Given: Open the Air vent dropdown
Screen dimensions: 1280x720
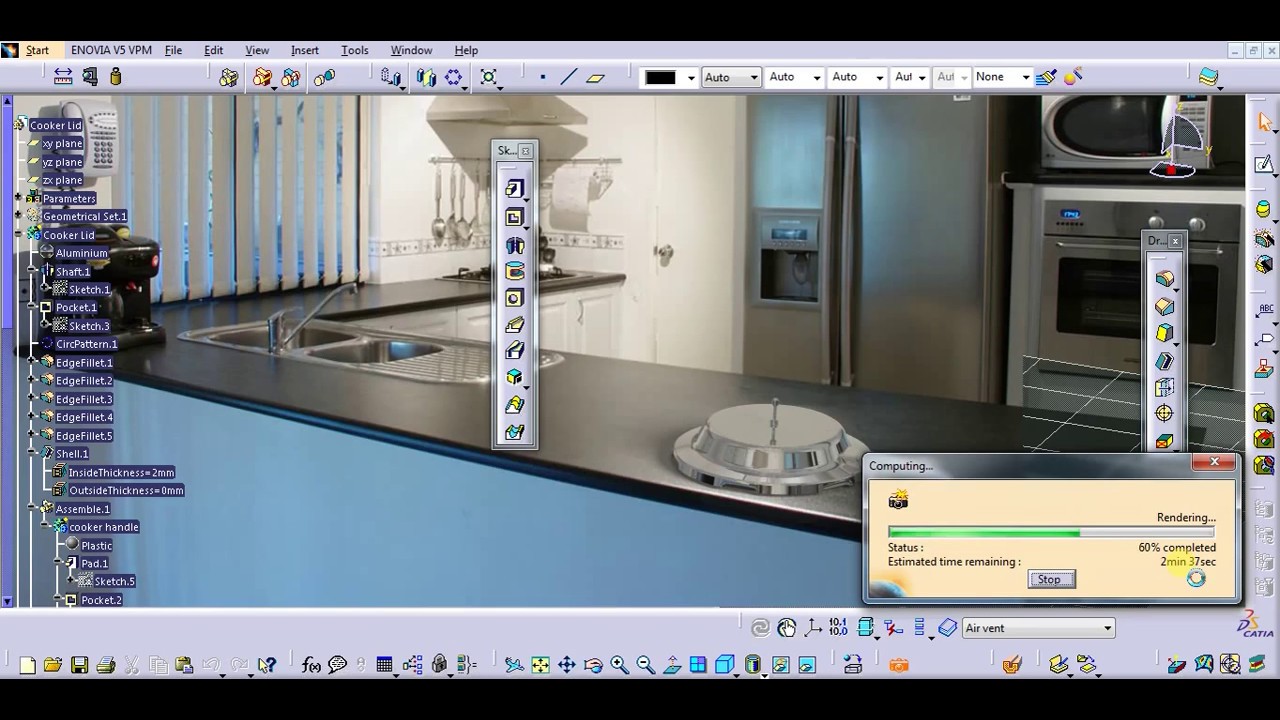Looking at the screenshot, I should pyautogui.click(x=1038, y=628).
